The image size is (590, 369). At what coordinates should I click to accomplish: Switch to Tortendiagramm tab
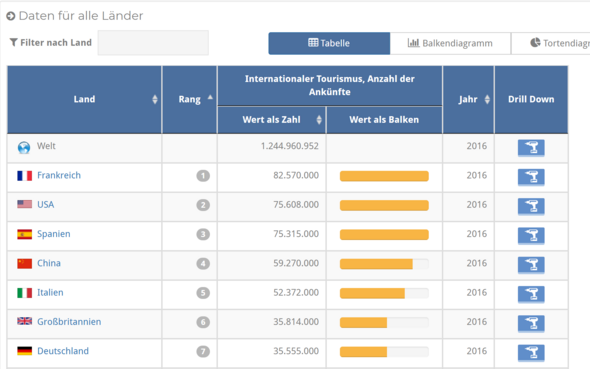(550, 43)
